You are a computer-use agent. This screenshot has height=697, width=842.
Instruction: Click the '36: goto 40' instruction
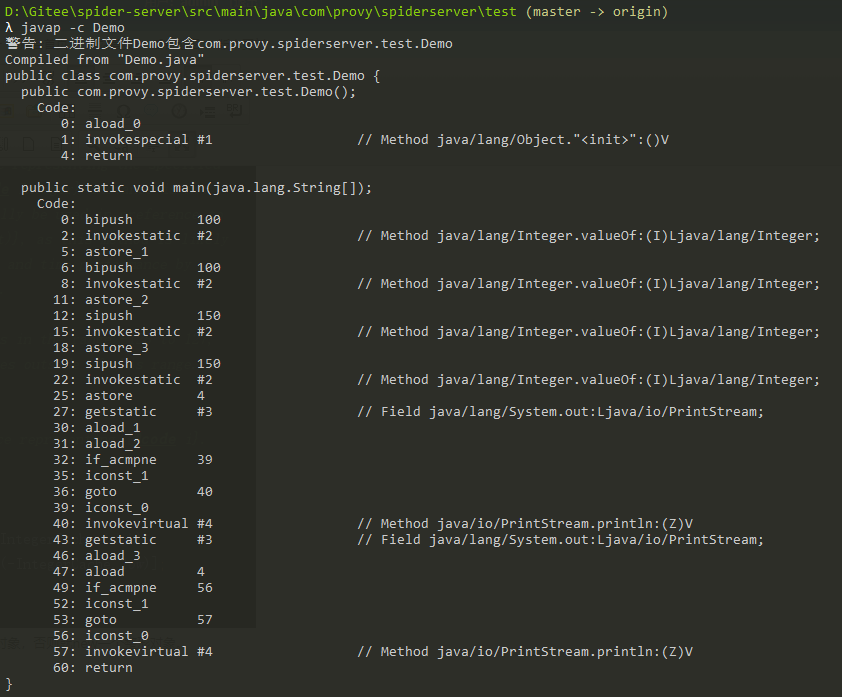(x=133, y=492)
